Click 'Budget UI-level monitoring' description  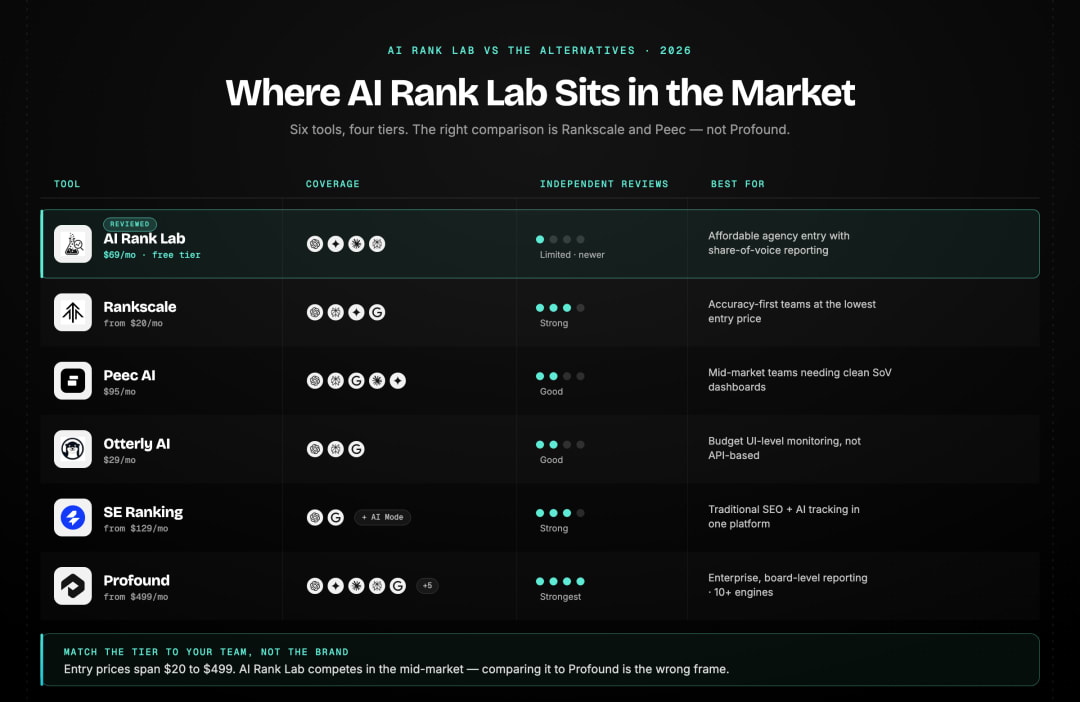click(785, 448)
